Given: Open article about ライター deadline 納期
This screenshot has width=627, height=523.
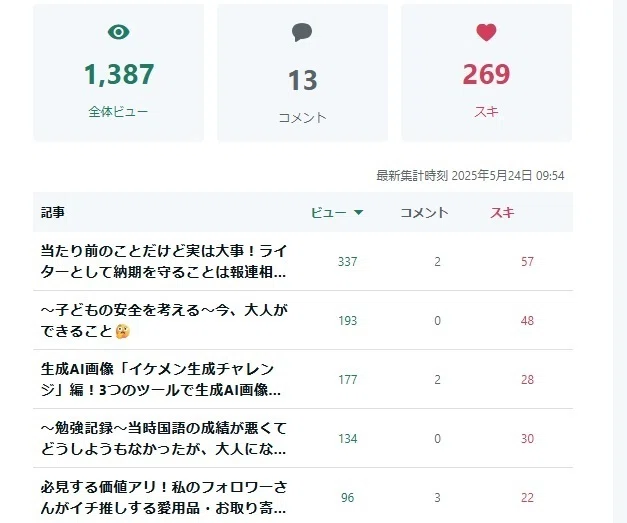Looking at the screenshot, I should [164, 262].
